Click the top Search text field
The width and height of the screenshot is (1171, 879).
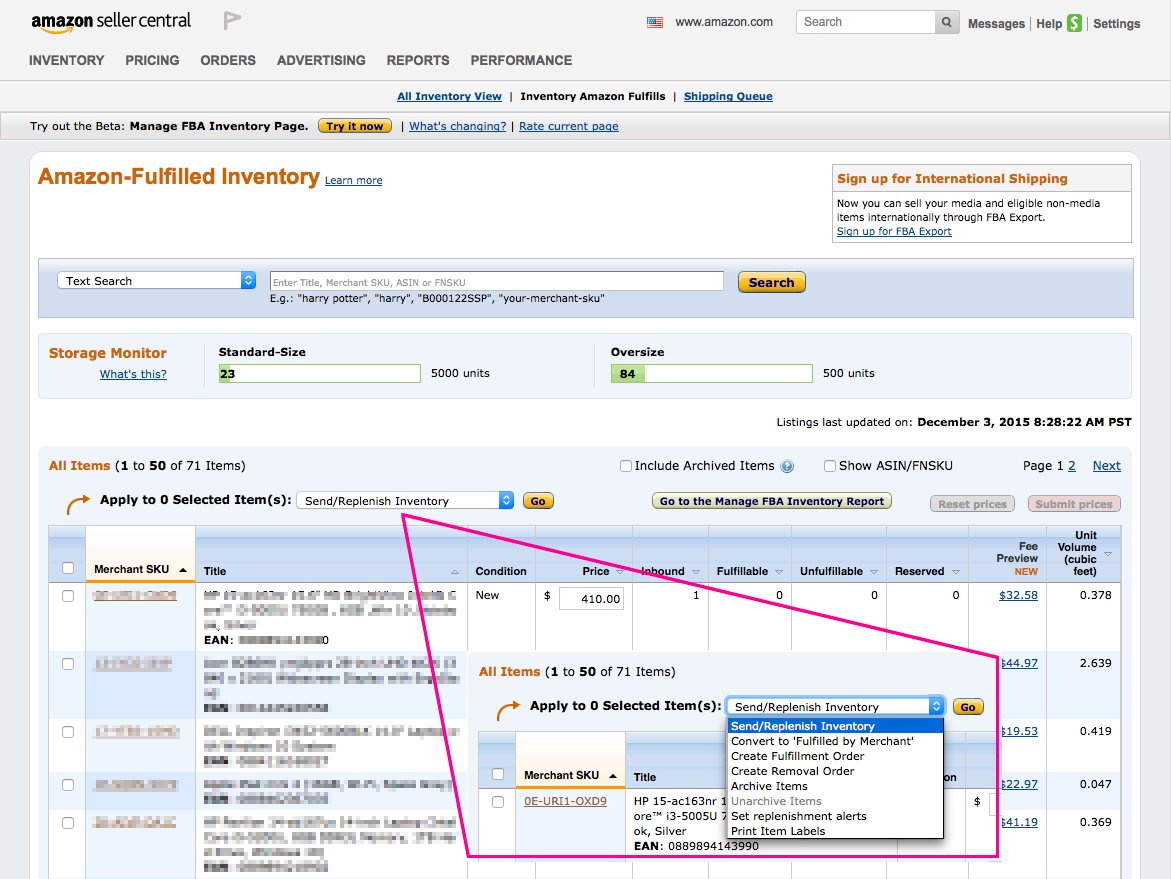coord(866,22)
